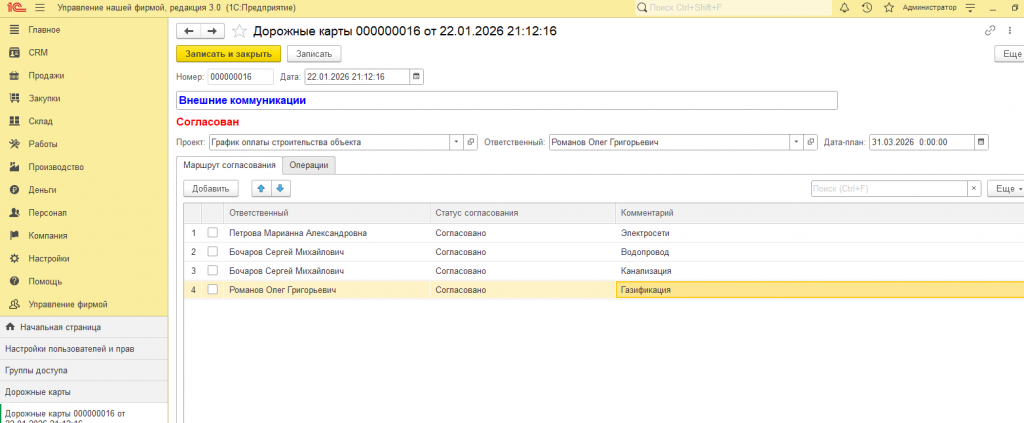The image size is (1024, 423).
Task: Open the document's top Еще menu
Action: (1010, 54)
